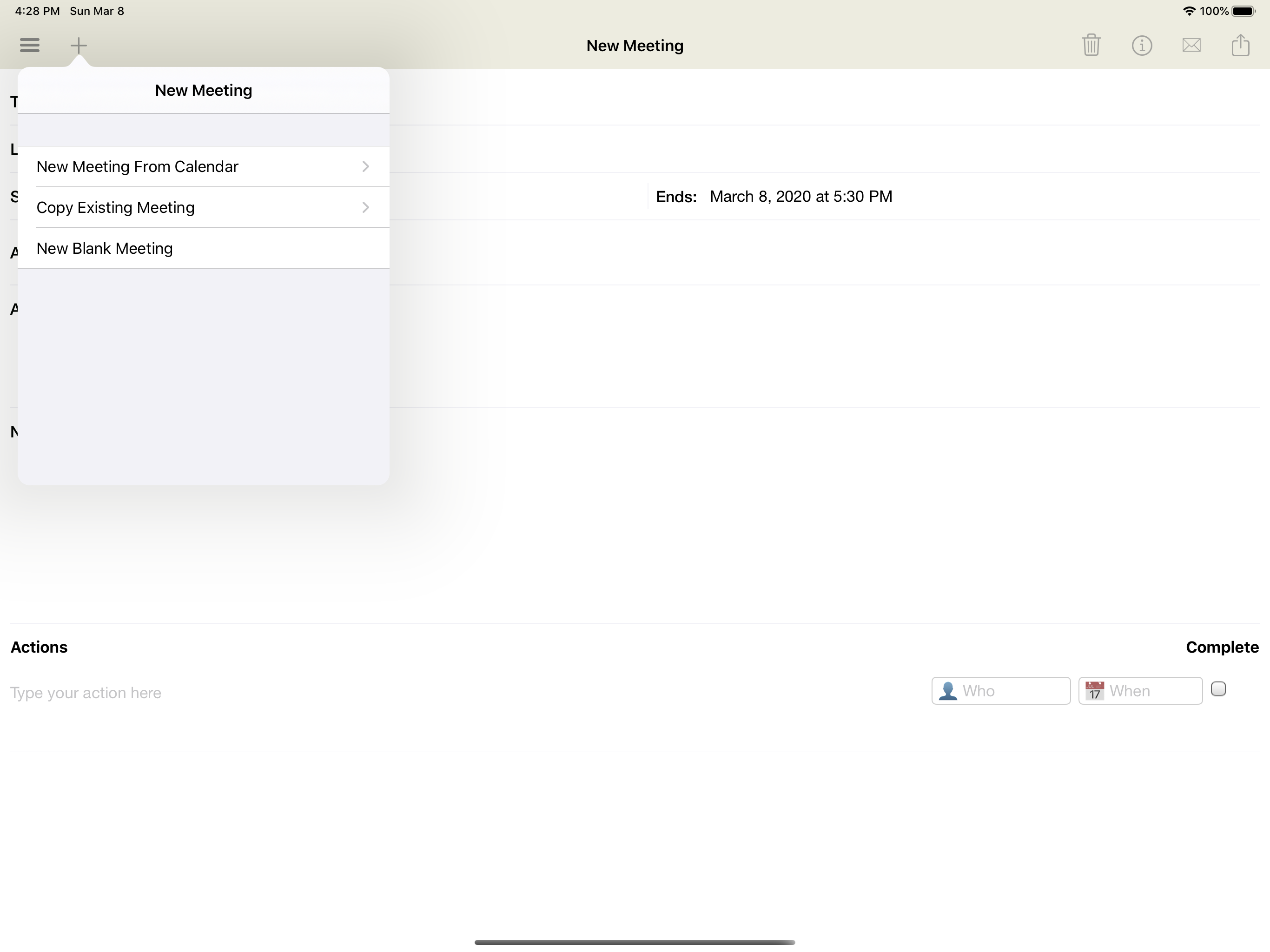Tap the Complete column header
This screenshot has height=952, width=1270.
1222,647
